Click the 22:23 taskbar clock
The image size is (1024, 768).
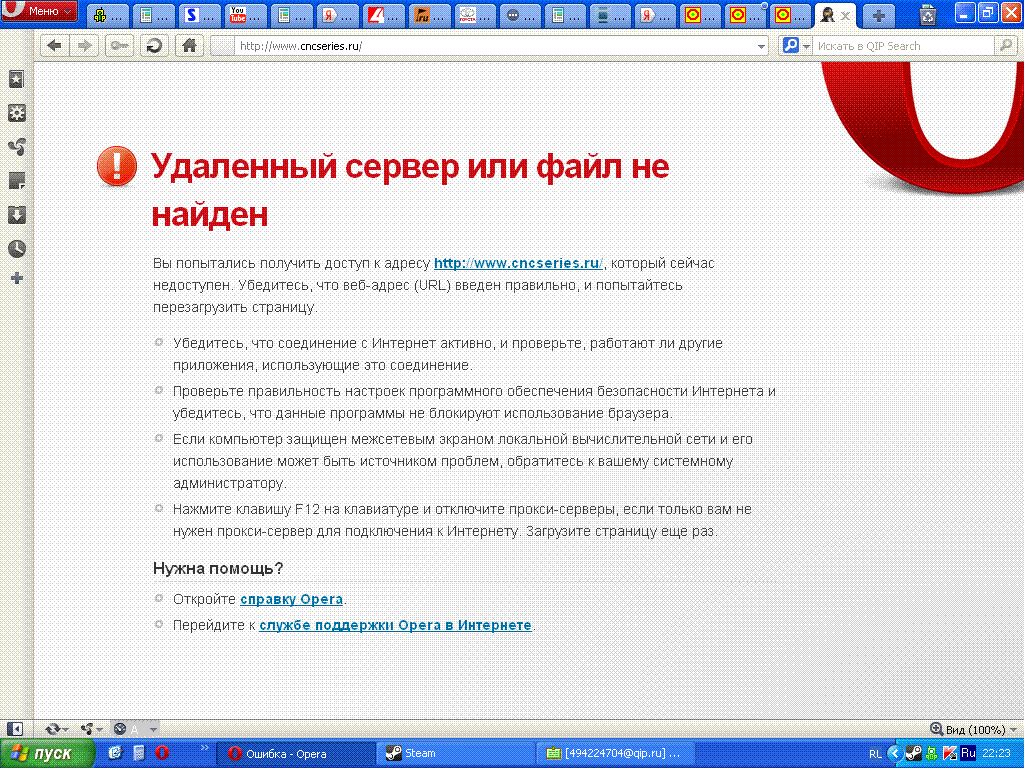(996, 754)
